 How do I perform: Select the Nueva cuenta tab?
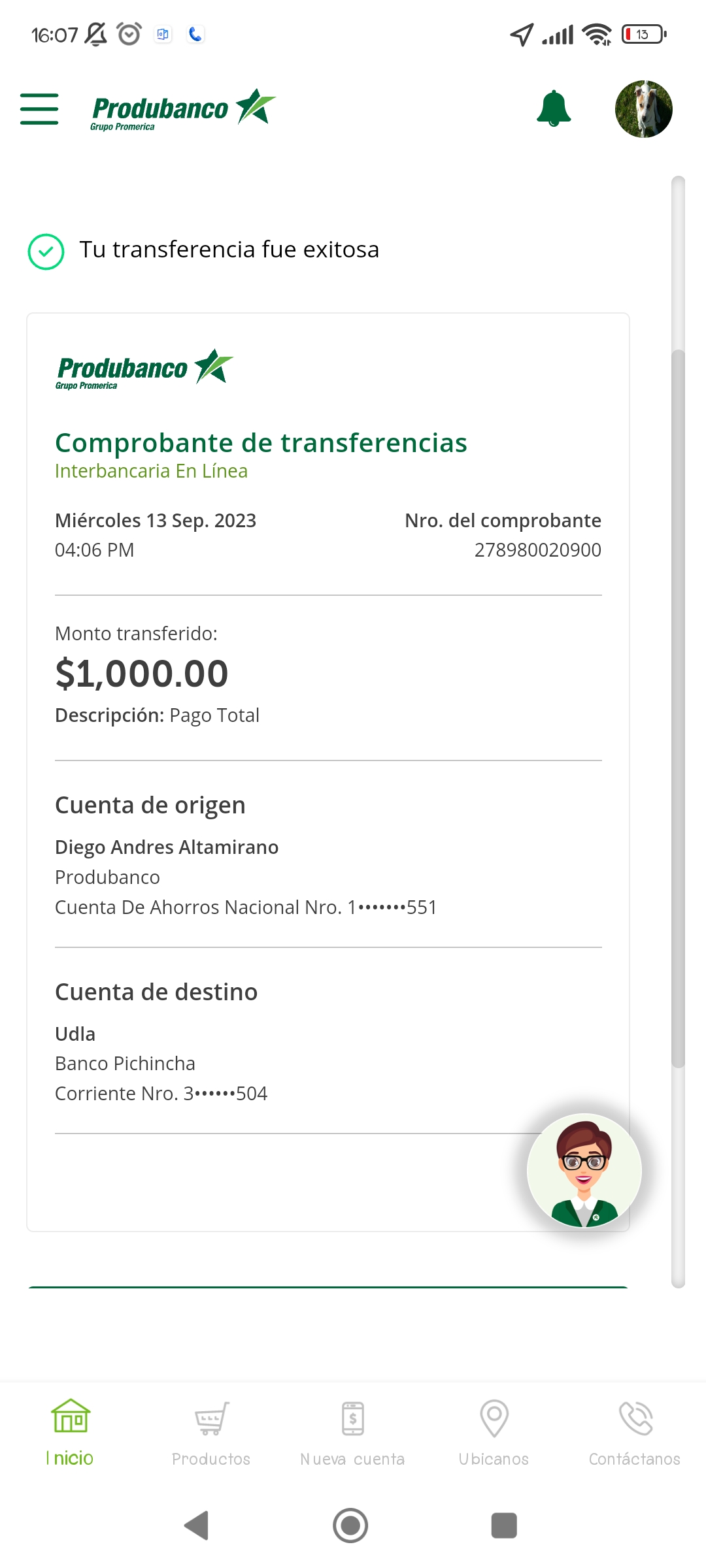[x=352, y=1432]
